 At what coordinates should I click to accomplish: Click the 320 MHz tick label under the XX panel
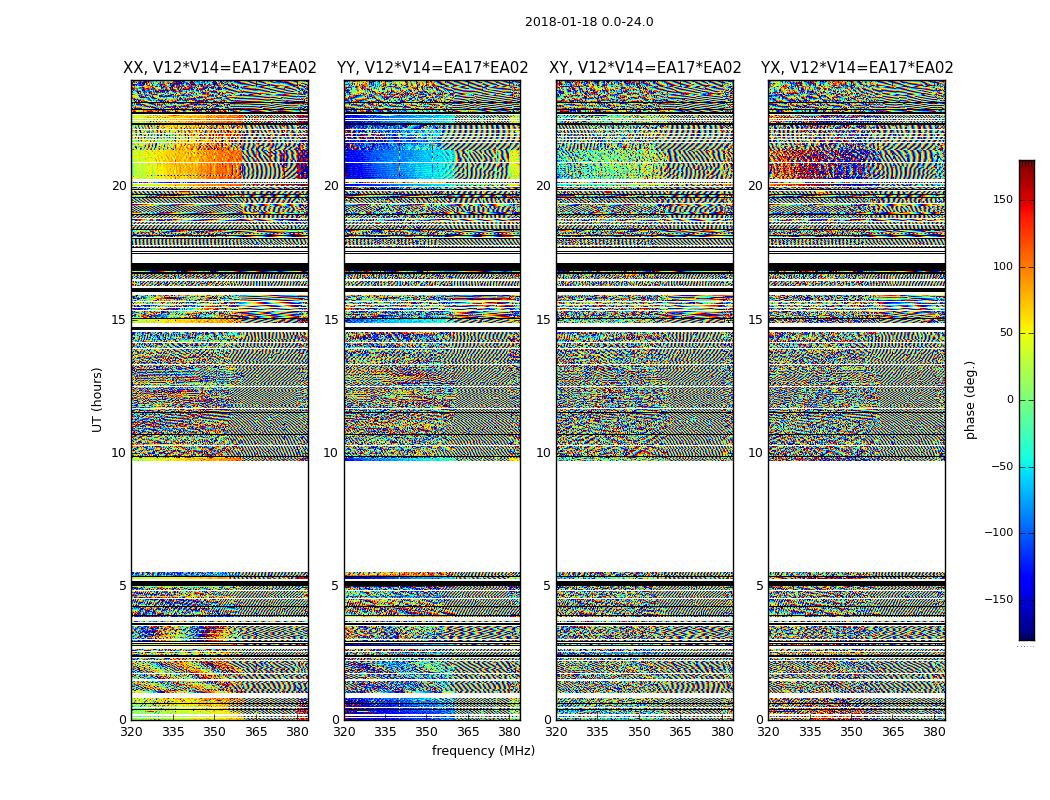(131, 732)
